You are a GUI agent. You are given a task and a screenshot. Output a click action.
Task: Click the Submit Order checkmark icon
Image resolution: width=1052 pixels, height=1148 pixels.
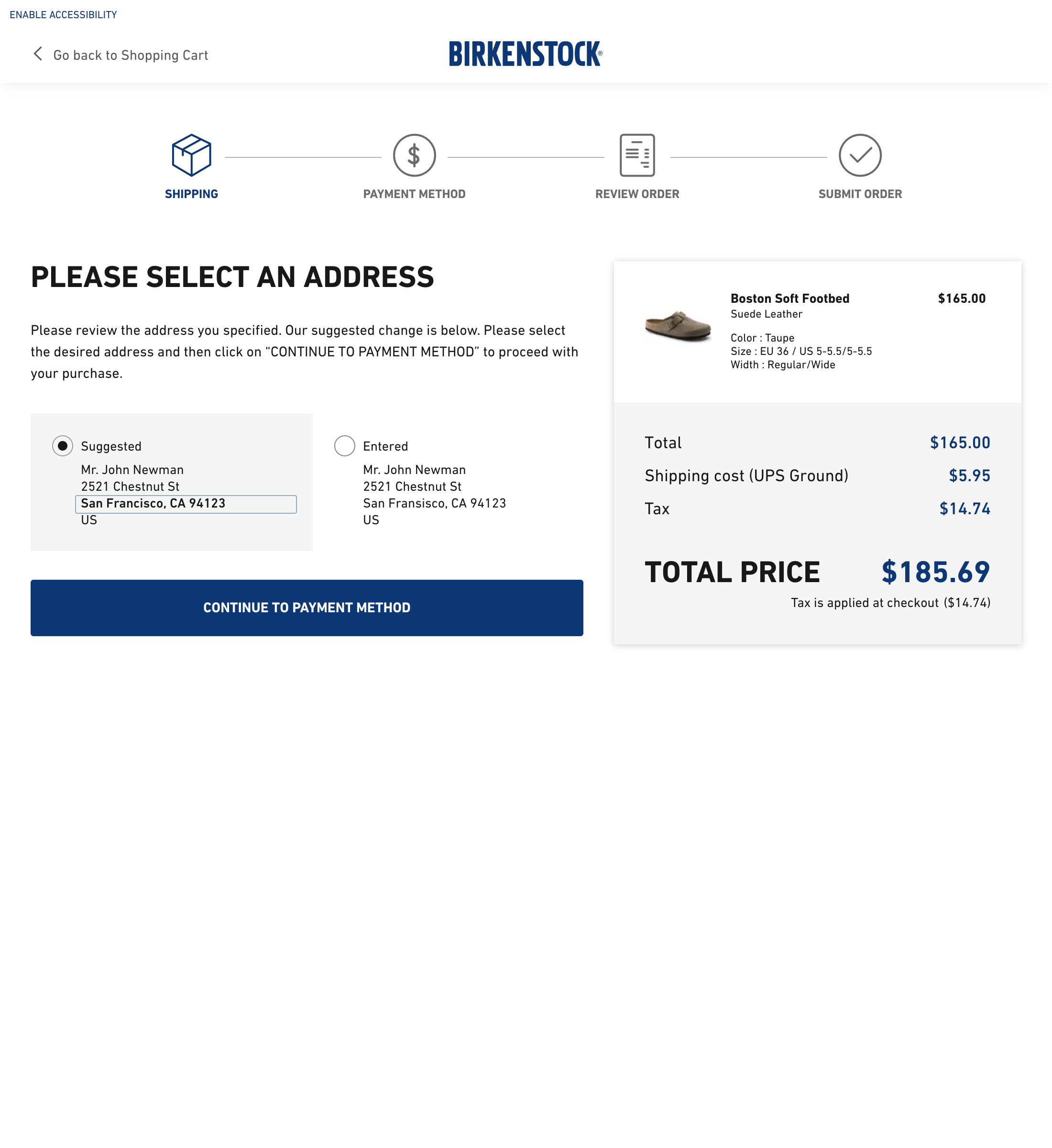[x=860, y=155]
